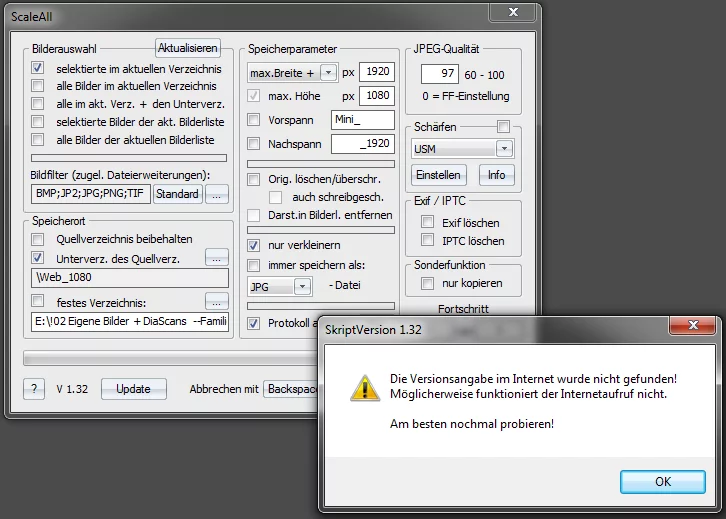Open file extension browse button next to Standard

tap(217, 194)
